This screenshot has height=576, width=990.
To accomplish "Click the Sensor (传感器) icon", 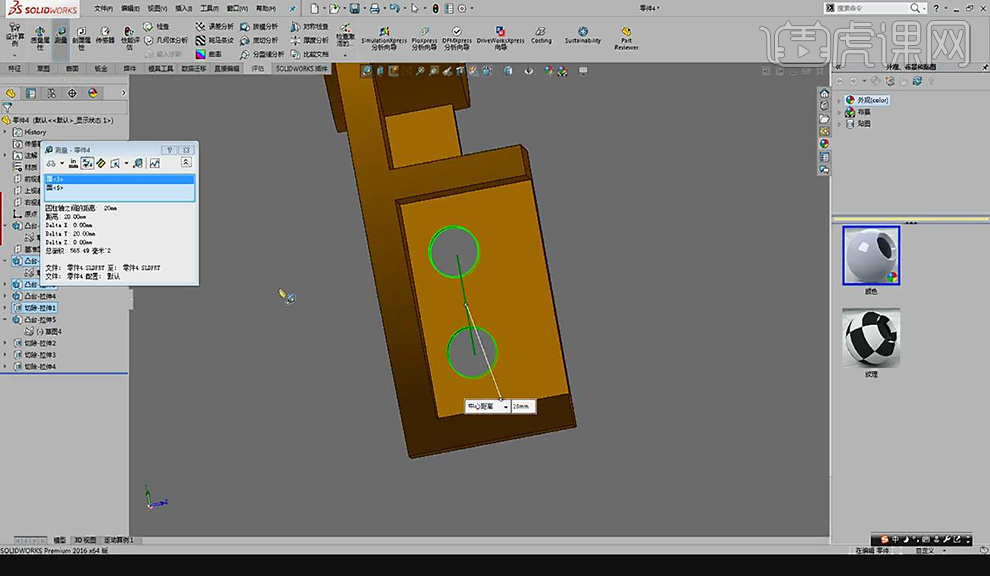I will pos(105,35).
